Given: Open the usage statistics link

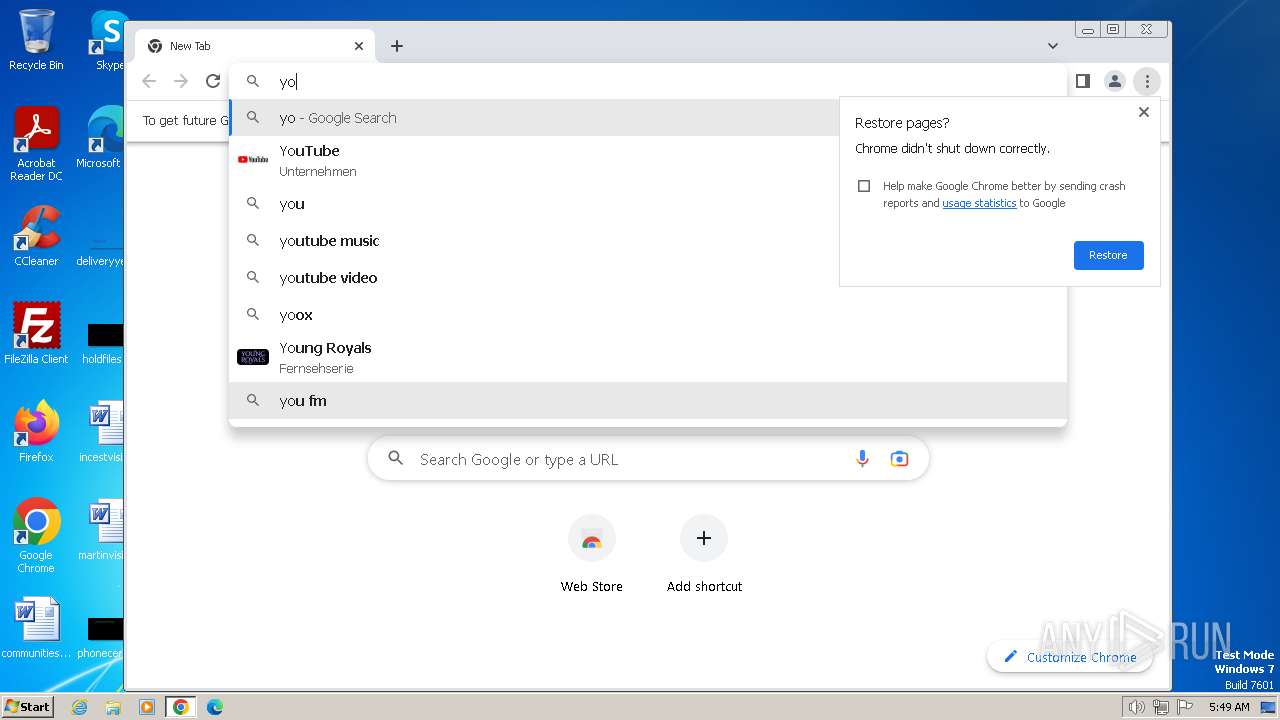Looking at the screenshot, I should point(979,203).
